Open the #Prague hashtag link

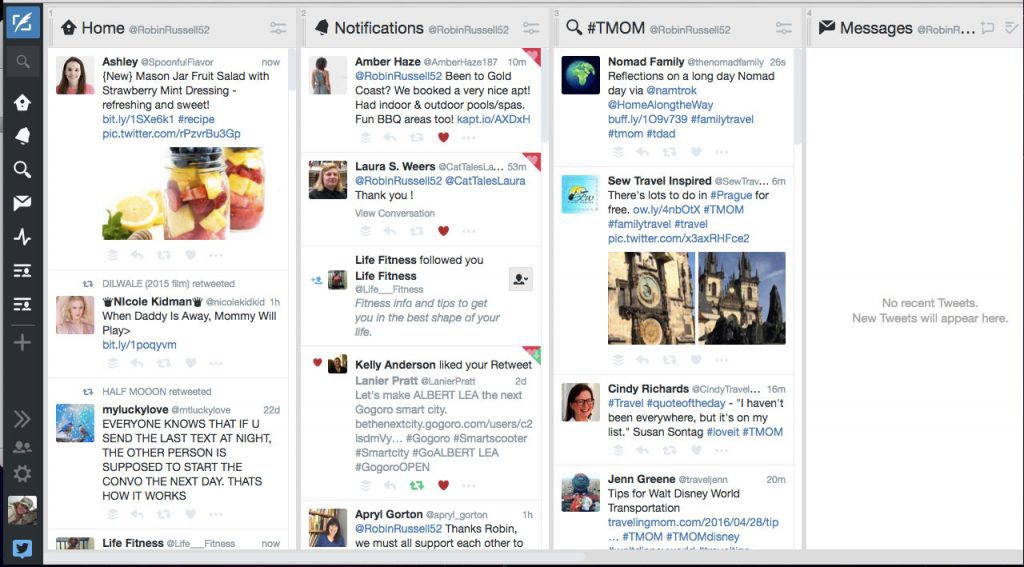point(731,196)
